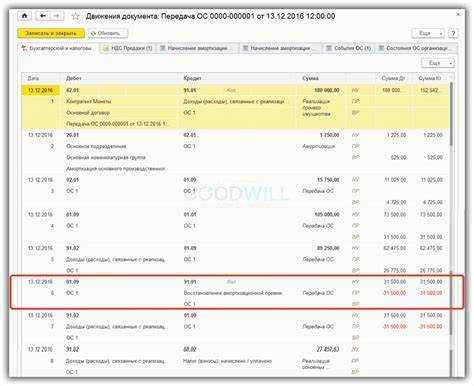Select amount 89 250,00 in entry 5
Screen dimensions: 474x386
point(328,248)
